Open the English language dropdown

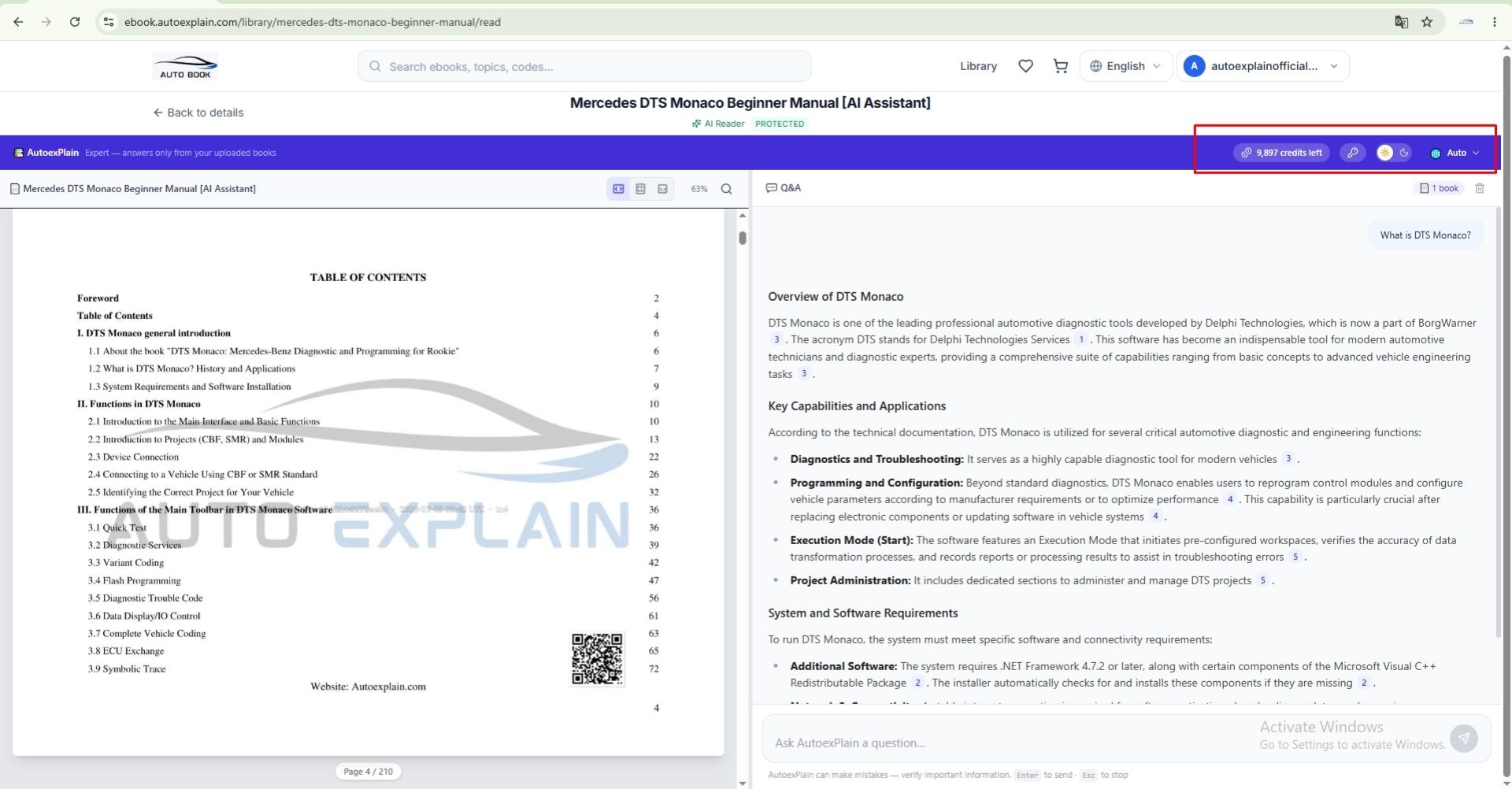(1125, 66)
